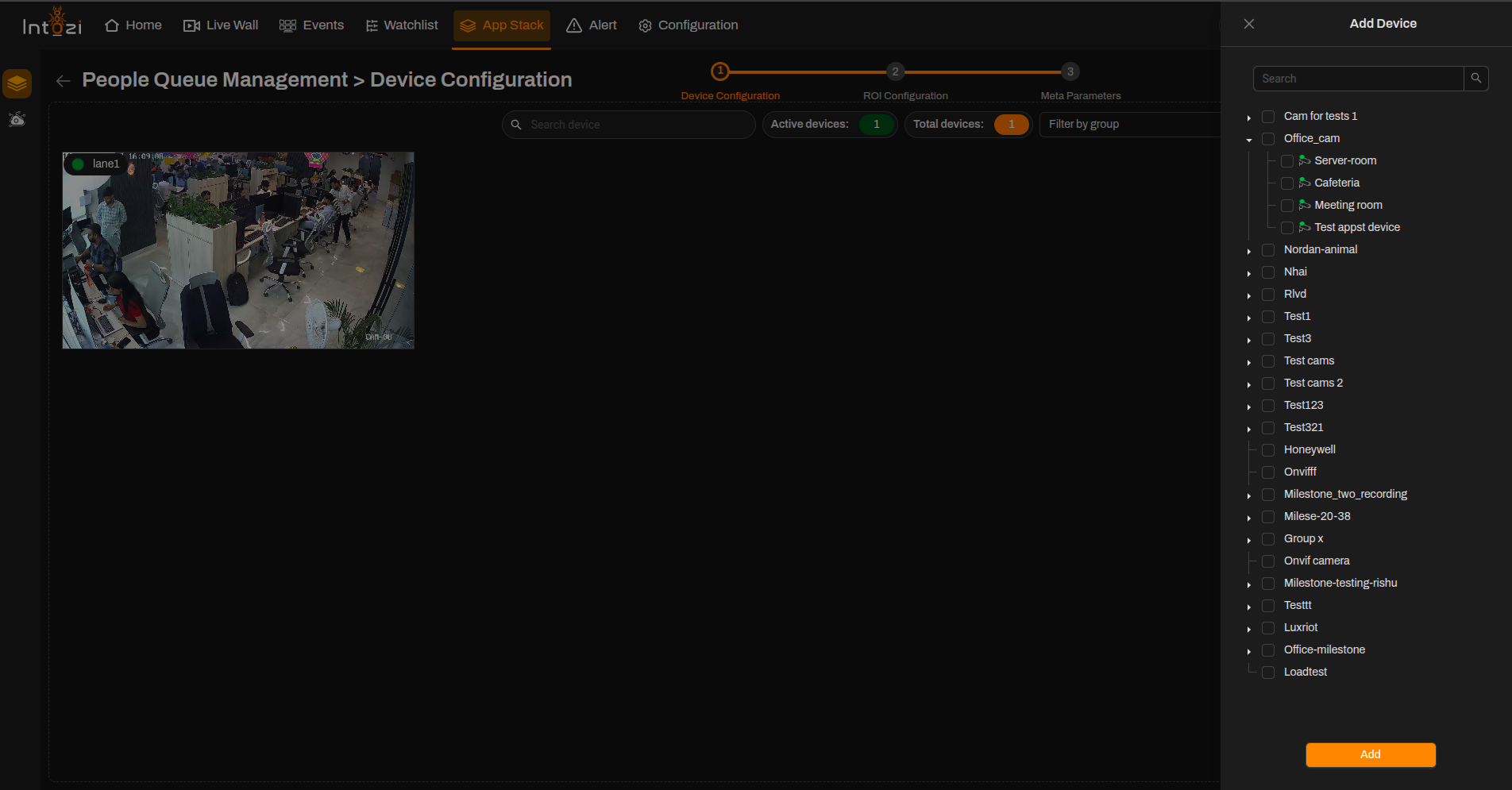The image size is (1512, 790).
Task: Check the Nordan-animal checkbox
Action: [x=1268, y=250]
